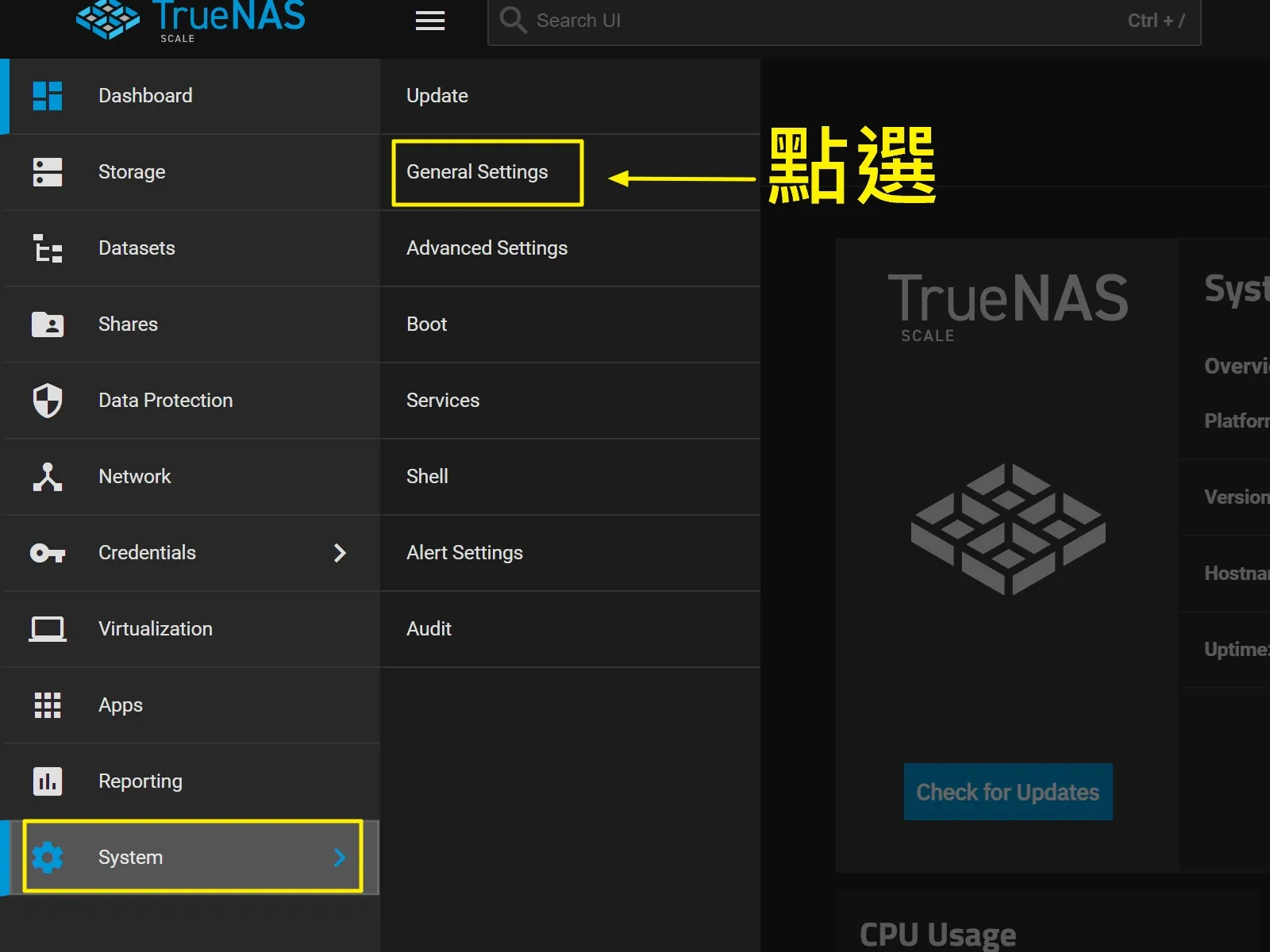Viewport: 1270px width, 952px height.
Task: Select the Data Protection label
Action: [x=166, y=401]
